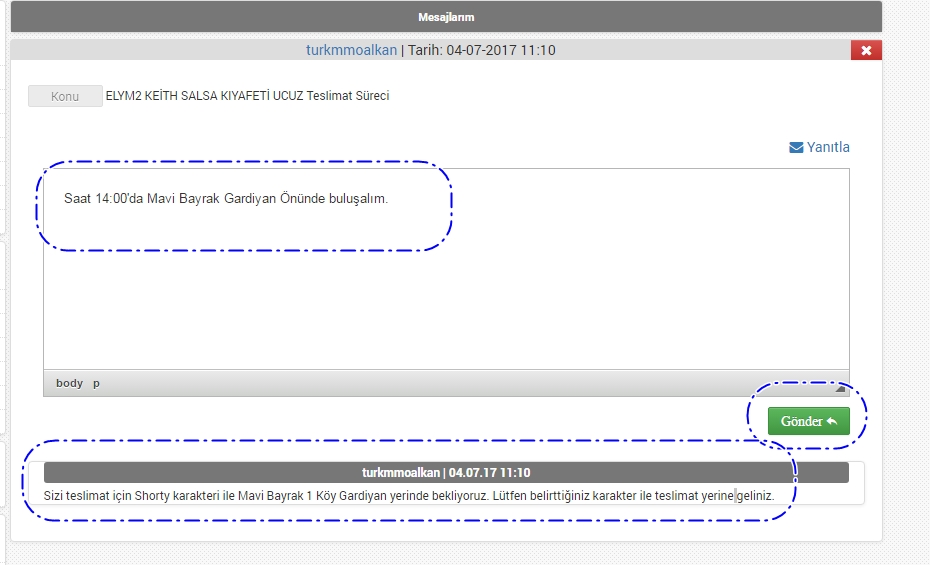
Task: Grab the editor resize handle at corner
Action: pyautogui.click(x=840, y=388)
